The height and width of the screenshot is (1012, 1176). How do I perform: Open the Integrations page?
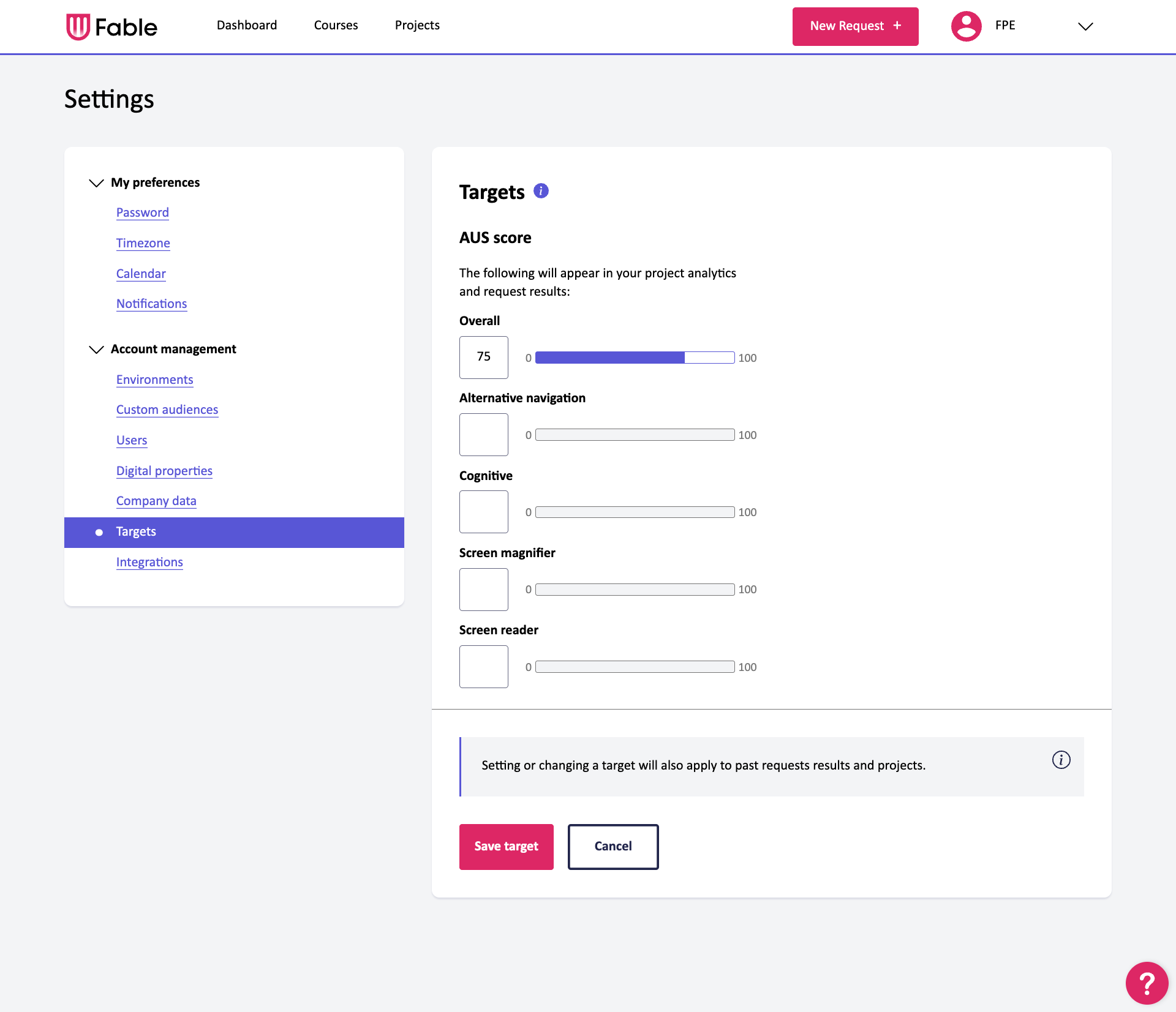149,562
